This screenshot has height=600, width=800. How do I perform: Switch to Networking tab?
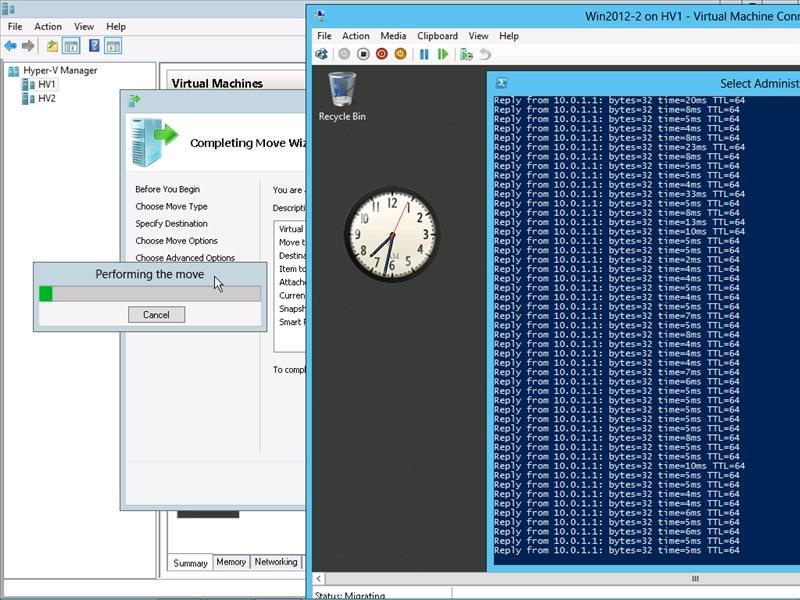tap(276, 562)
